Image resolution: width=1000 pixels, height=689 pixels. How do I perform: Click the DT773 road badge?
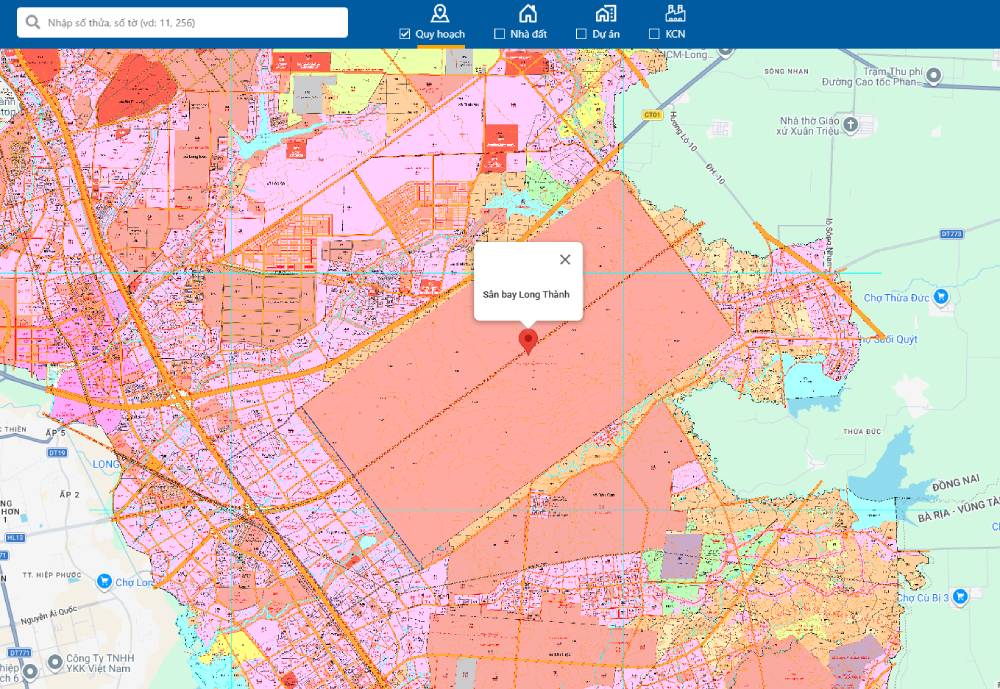[952, 234]
